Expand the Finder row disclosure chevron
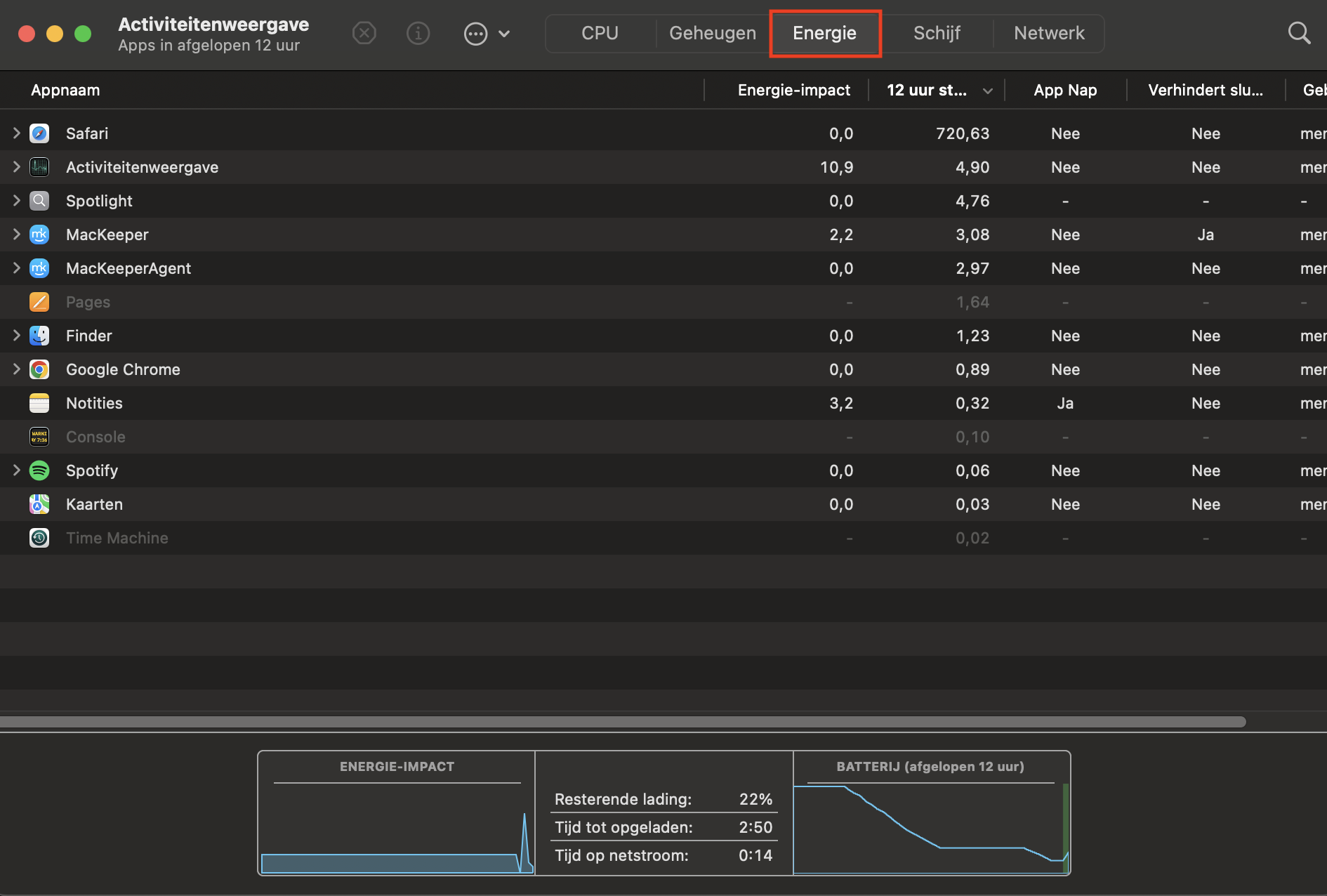This screenshot has height=896, width=1327. [x=16, y=336]
